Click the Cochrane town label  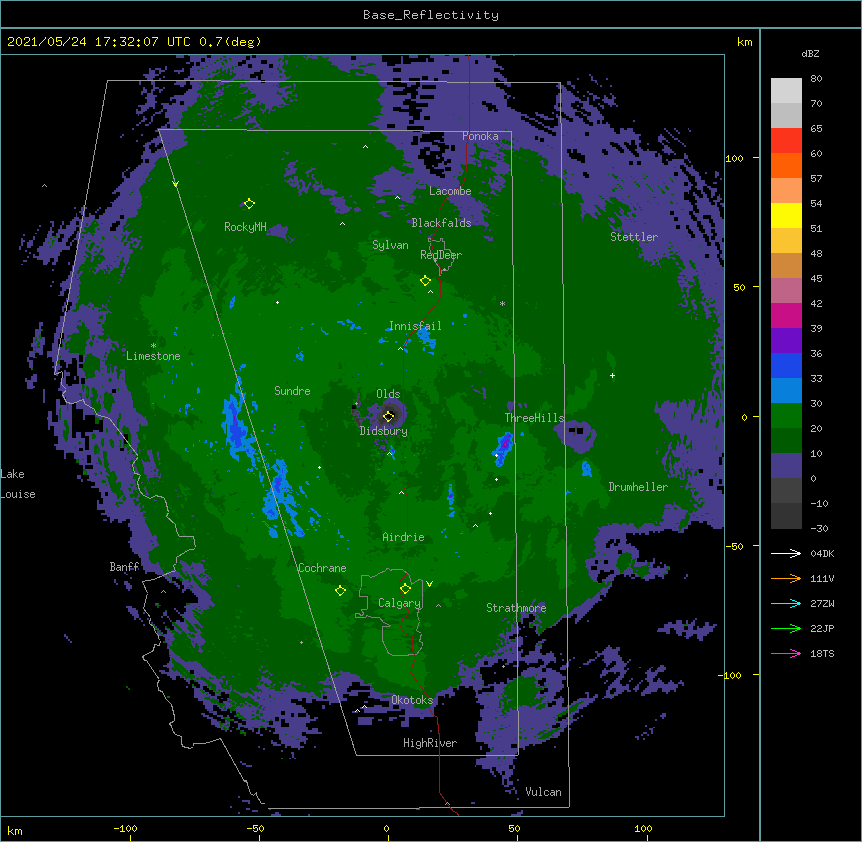[x=322, y=568]
